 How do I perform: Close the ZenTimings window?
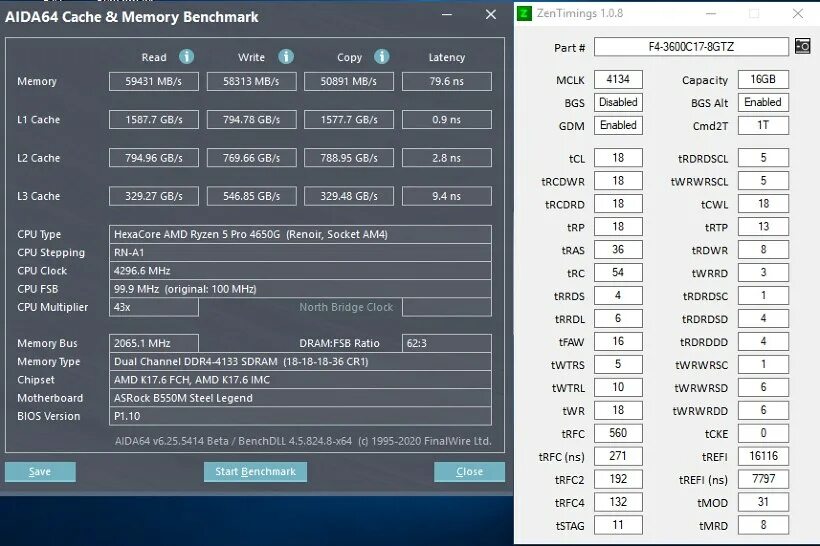798,14
